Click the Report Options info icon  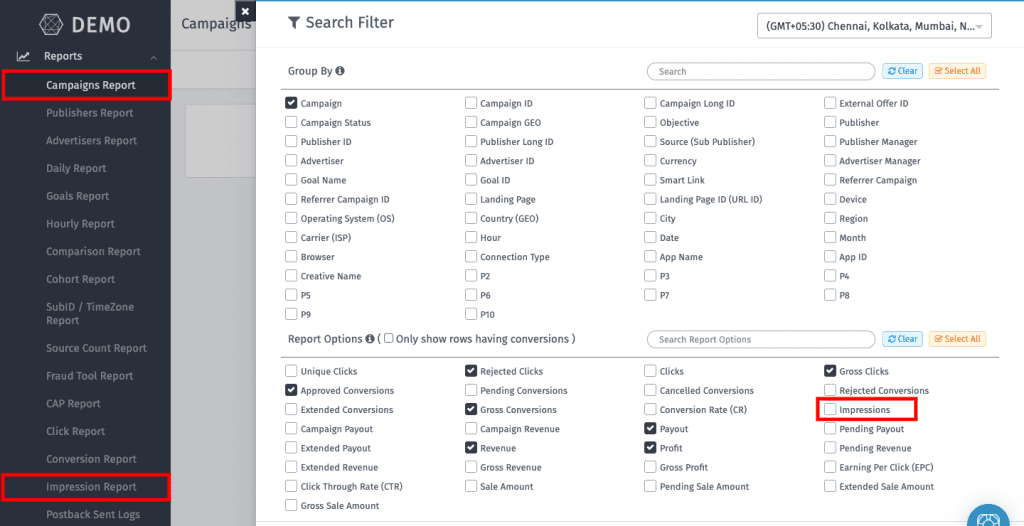370,339
